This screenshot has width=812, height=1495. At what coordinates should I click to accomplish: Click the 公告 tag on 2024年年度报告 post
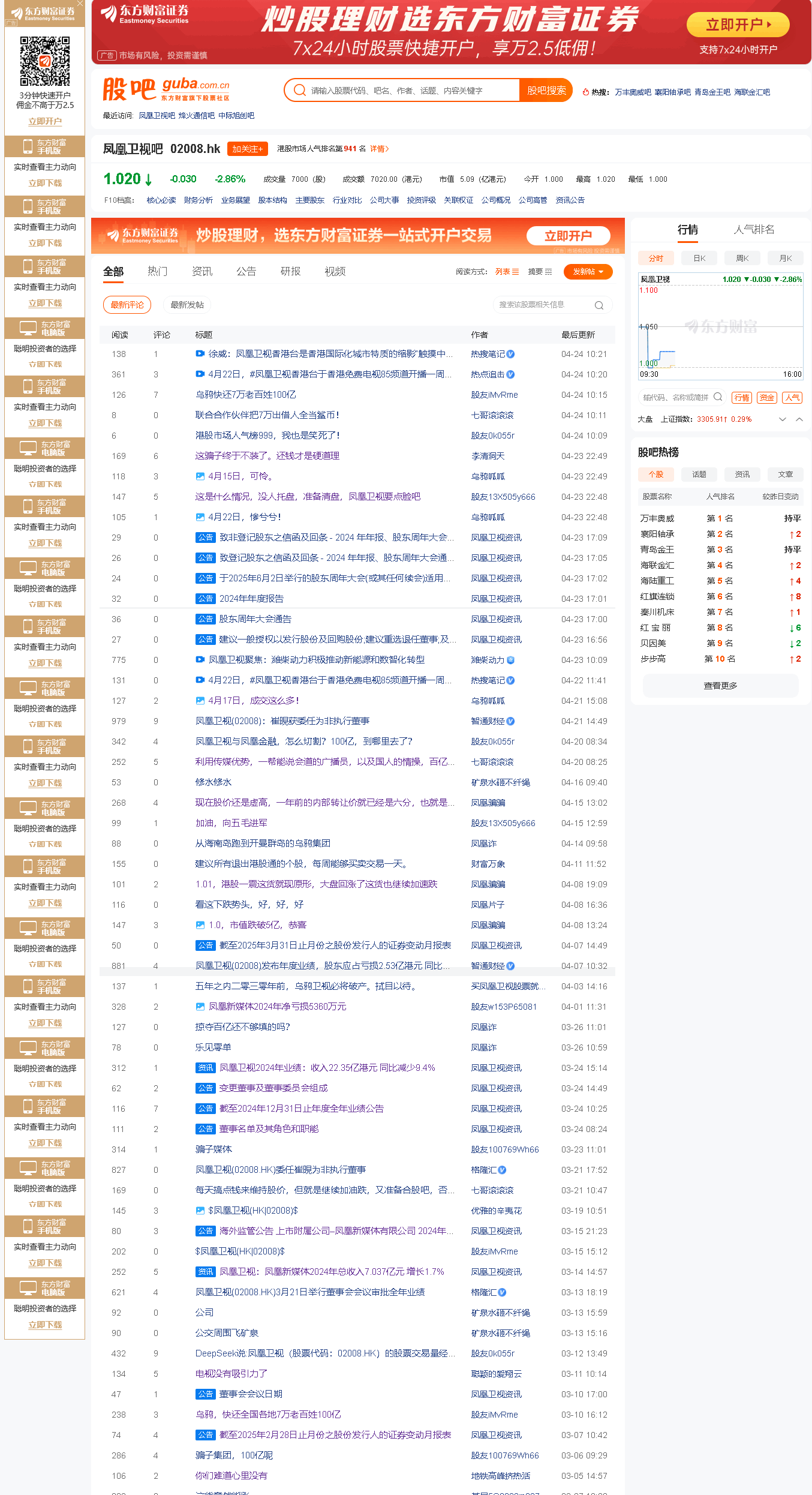point(206,599)
